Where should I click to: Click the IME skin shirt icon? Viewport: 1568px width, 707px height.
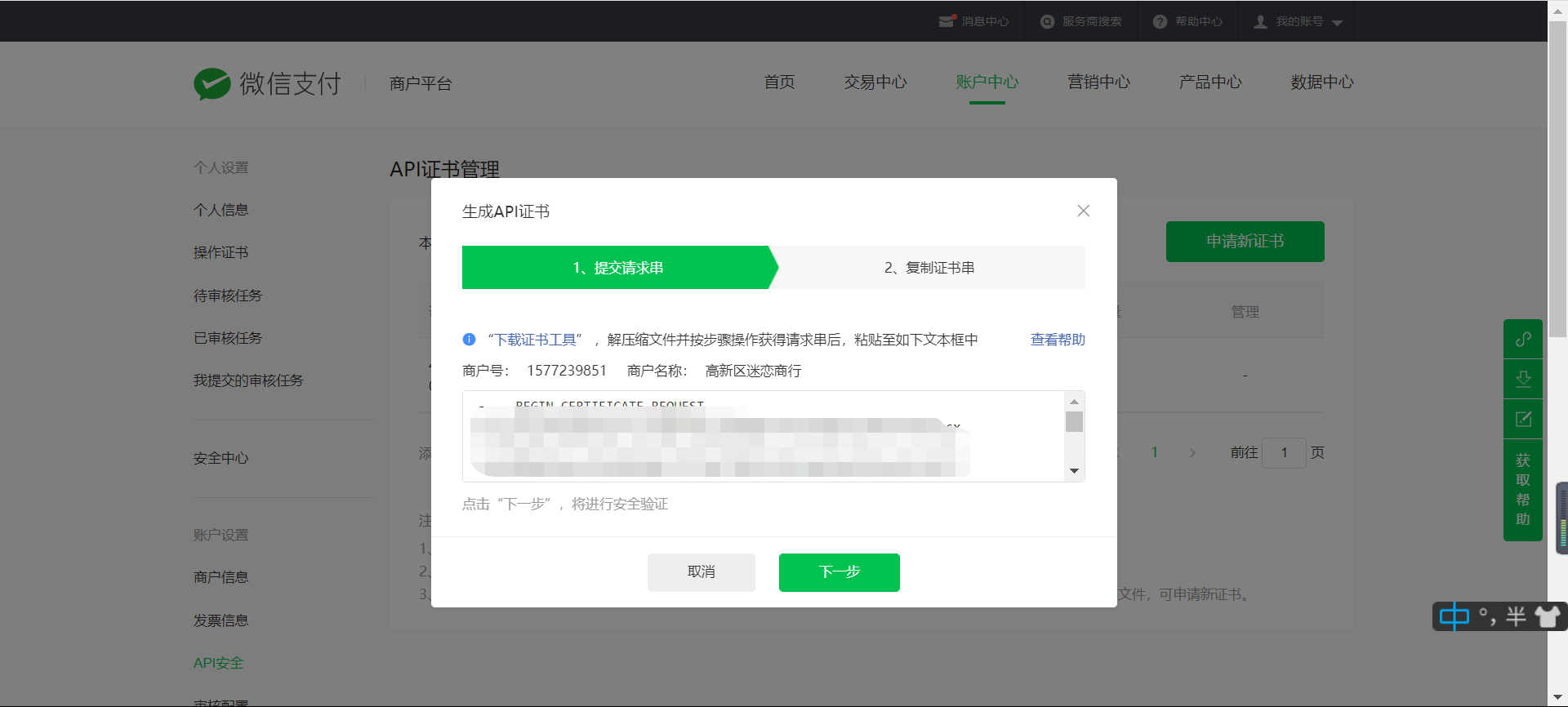tap(1547, 616)
